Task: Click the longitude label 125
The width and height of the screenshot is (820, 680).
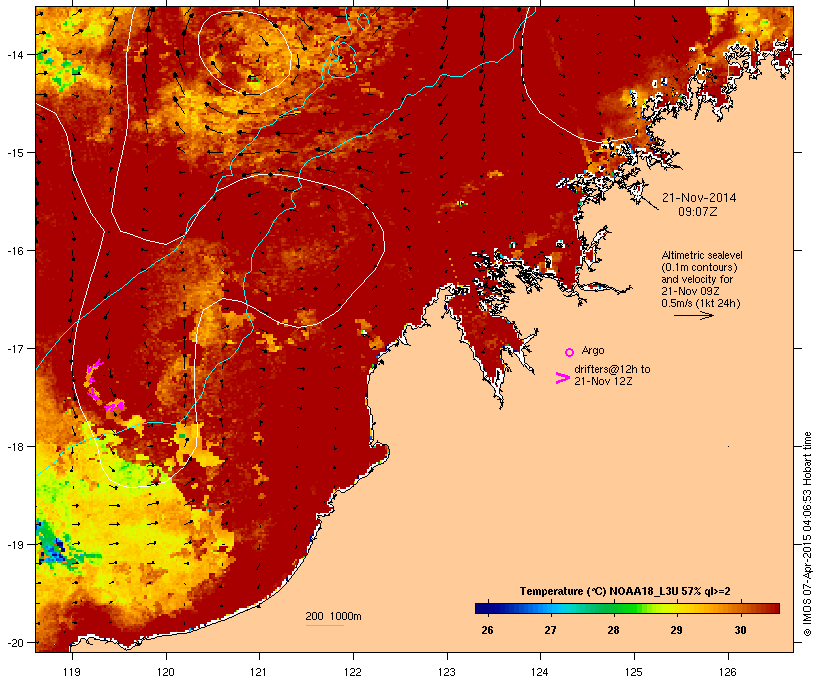Action: coord(634,672)
